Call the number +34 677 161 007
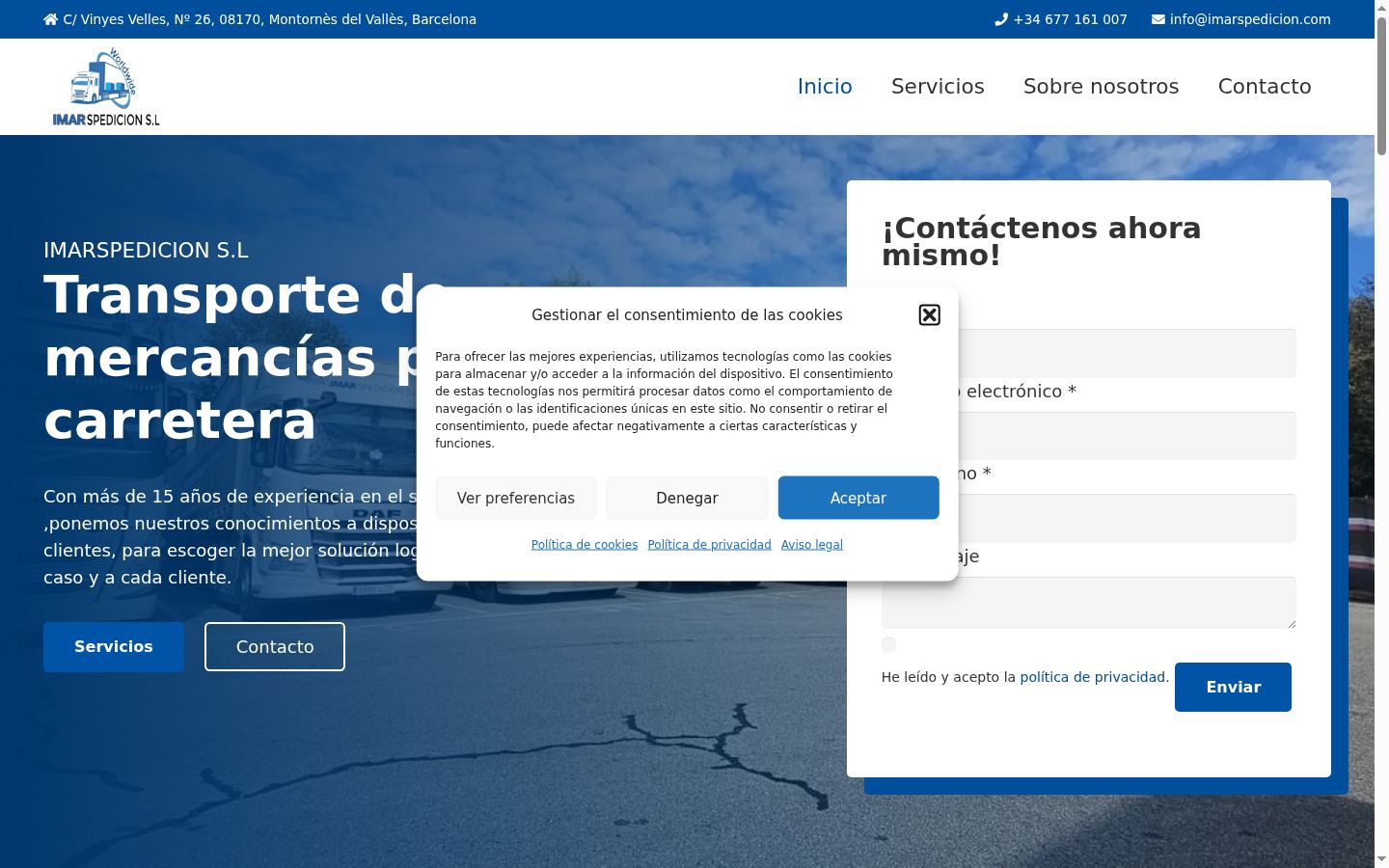The height and width of the screenshot is (868, 1389). click(x=1070, y=19)
